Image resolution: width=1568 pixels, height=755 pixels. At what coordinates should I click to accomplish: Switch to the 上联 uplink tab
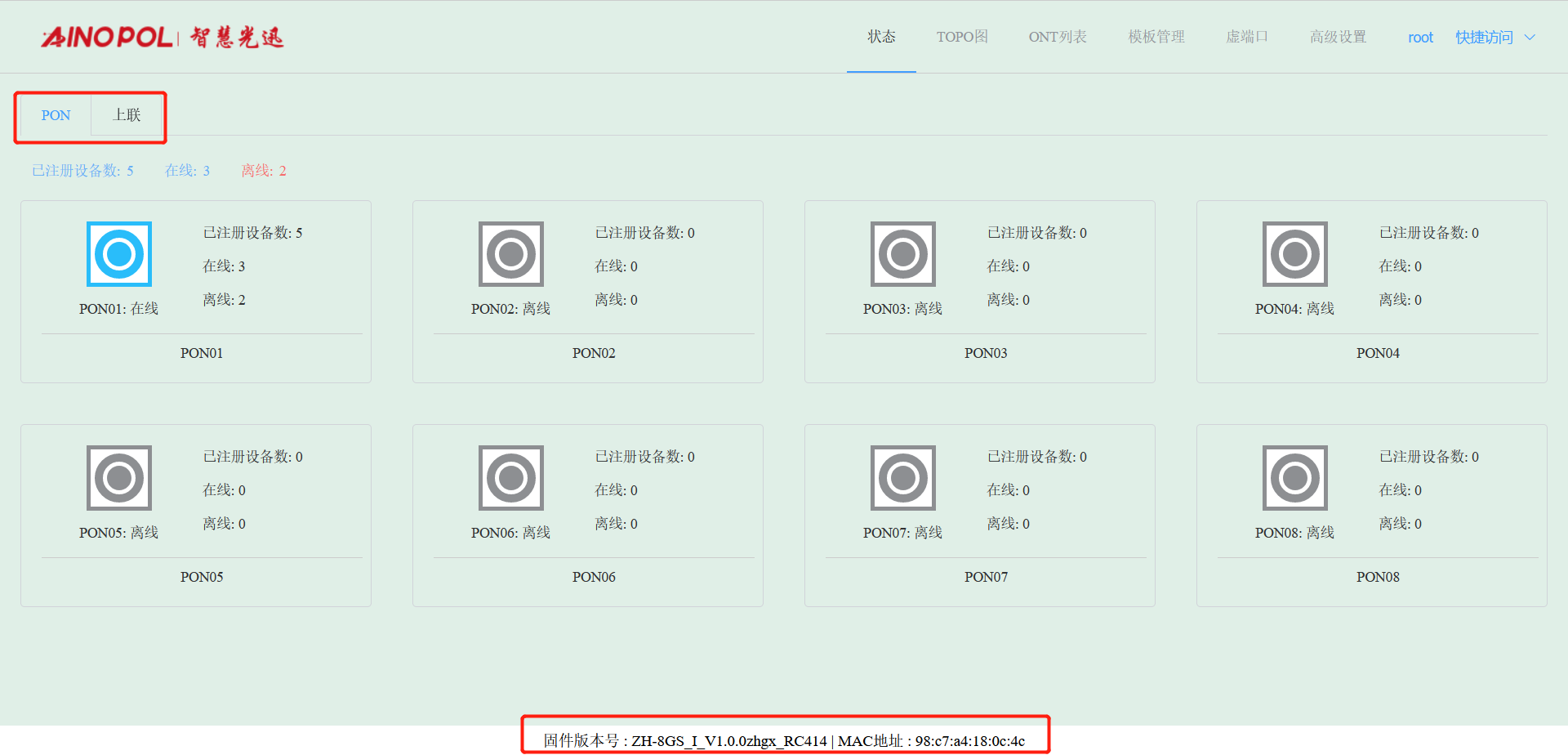(x=127, y=115)
